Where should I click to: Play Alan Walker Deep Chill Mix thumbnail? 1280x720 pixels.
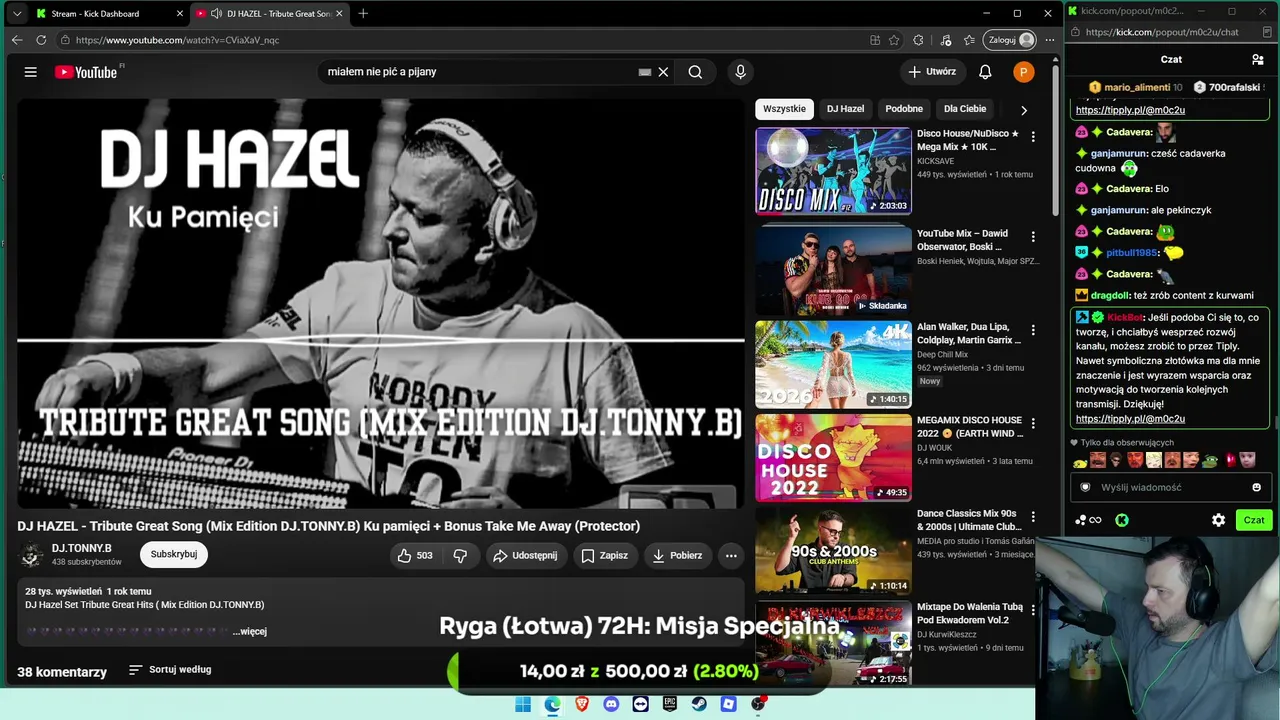(x=833, y=364)
